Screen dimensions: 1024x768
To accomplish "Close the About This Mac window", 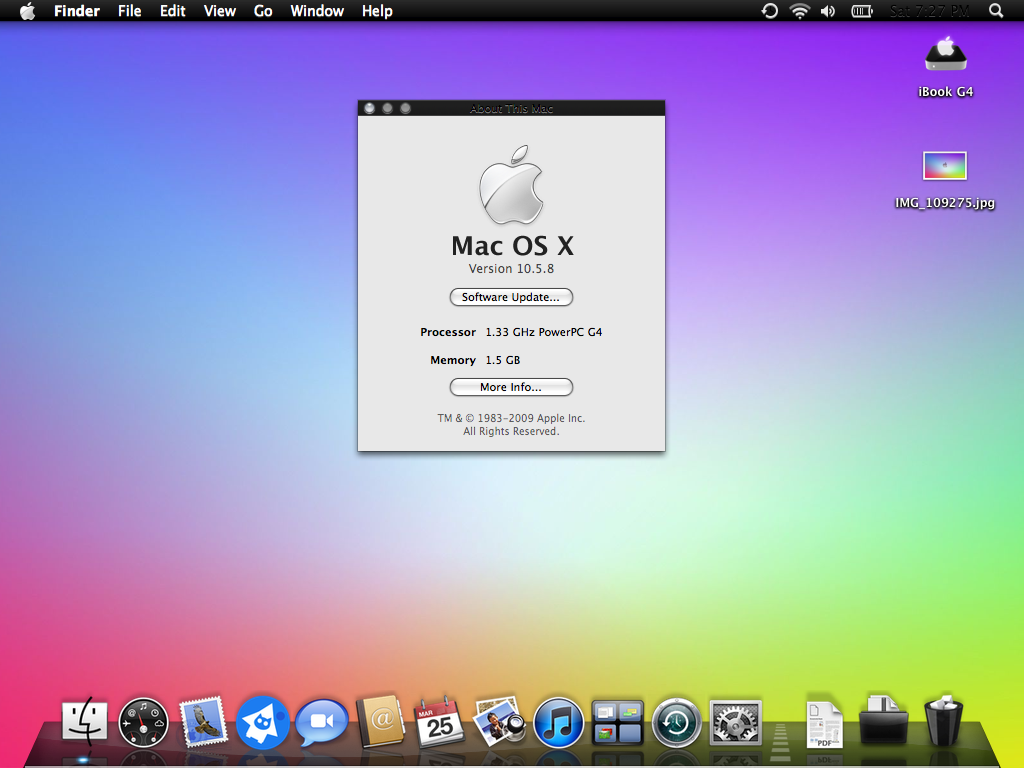I will [x=370, y=108].
